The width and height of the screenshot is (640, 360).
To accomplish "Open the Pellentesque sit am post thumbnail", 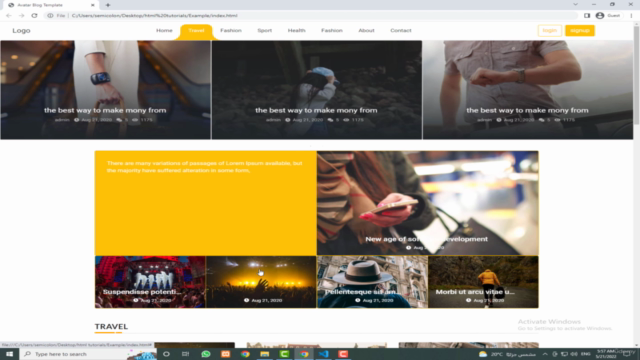I will pos(372,282).
